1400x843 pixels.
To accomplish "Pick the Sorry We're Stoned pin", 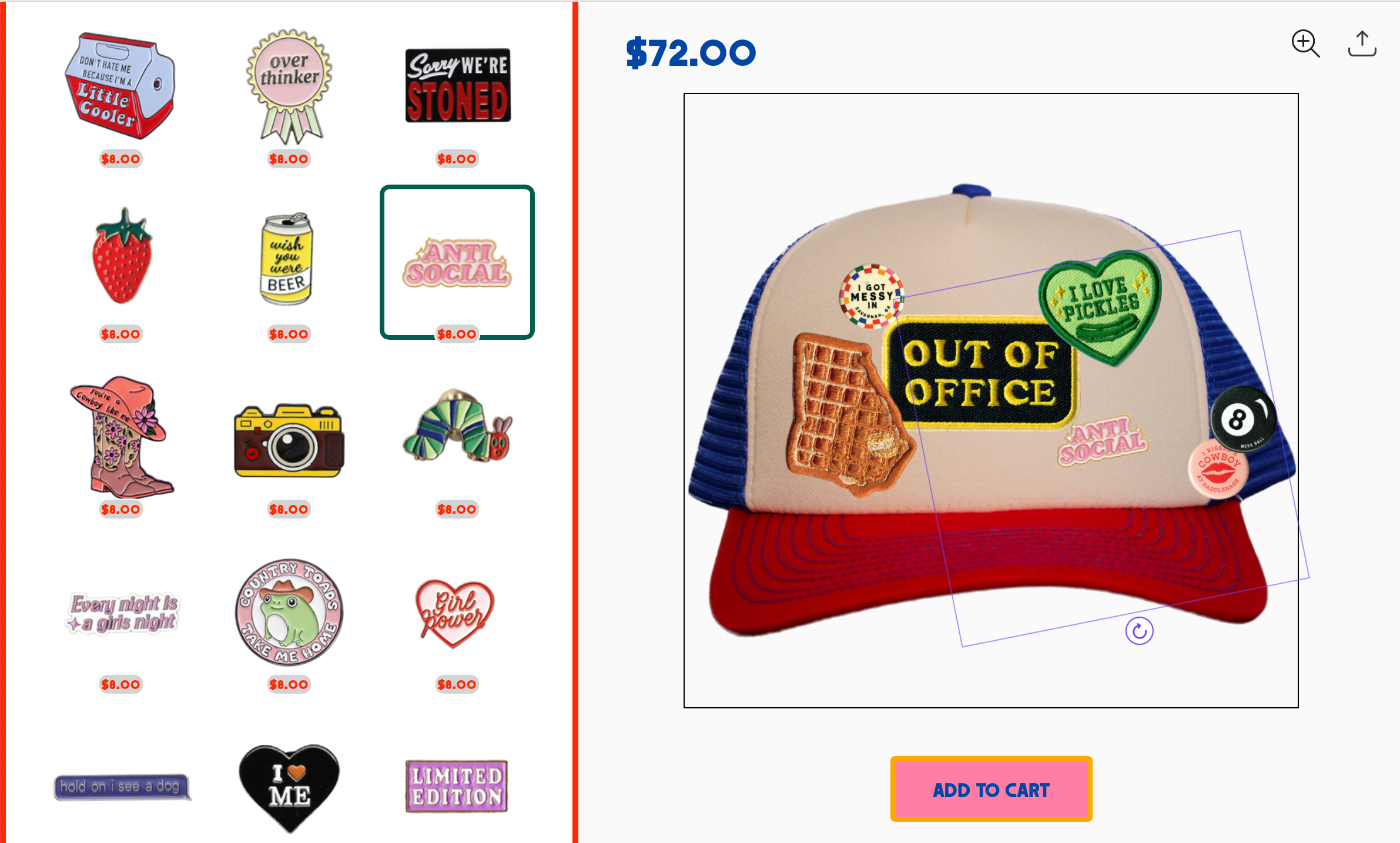I will click(x=458, y=85).
